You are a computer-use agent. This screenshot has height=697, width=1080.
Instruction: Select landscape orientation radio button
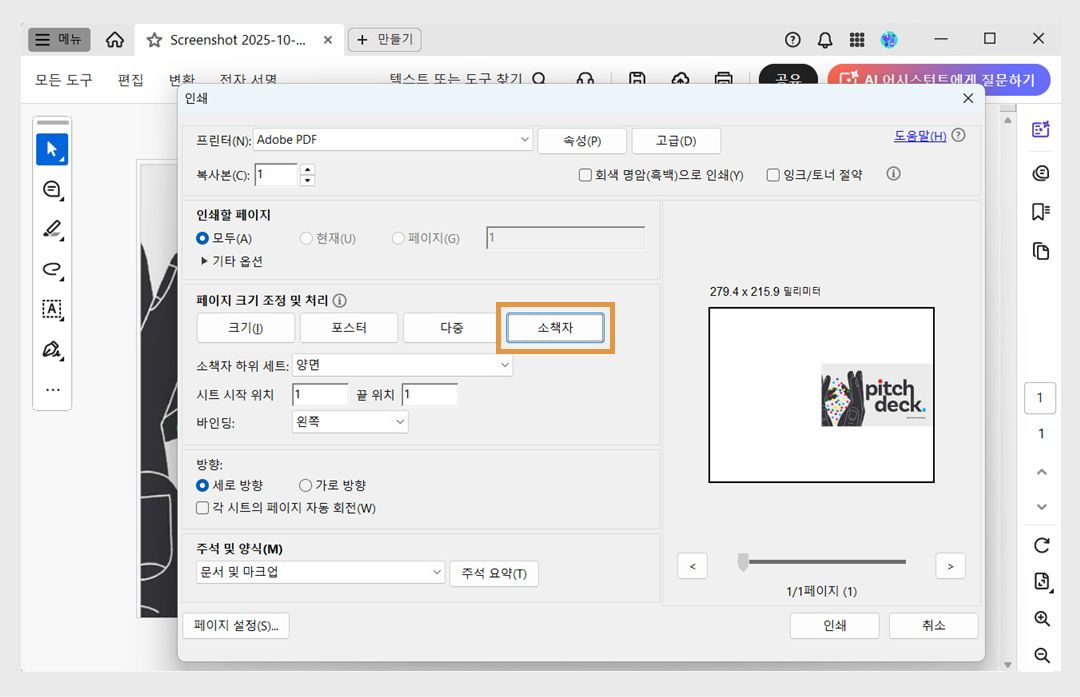[305, 487]
